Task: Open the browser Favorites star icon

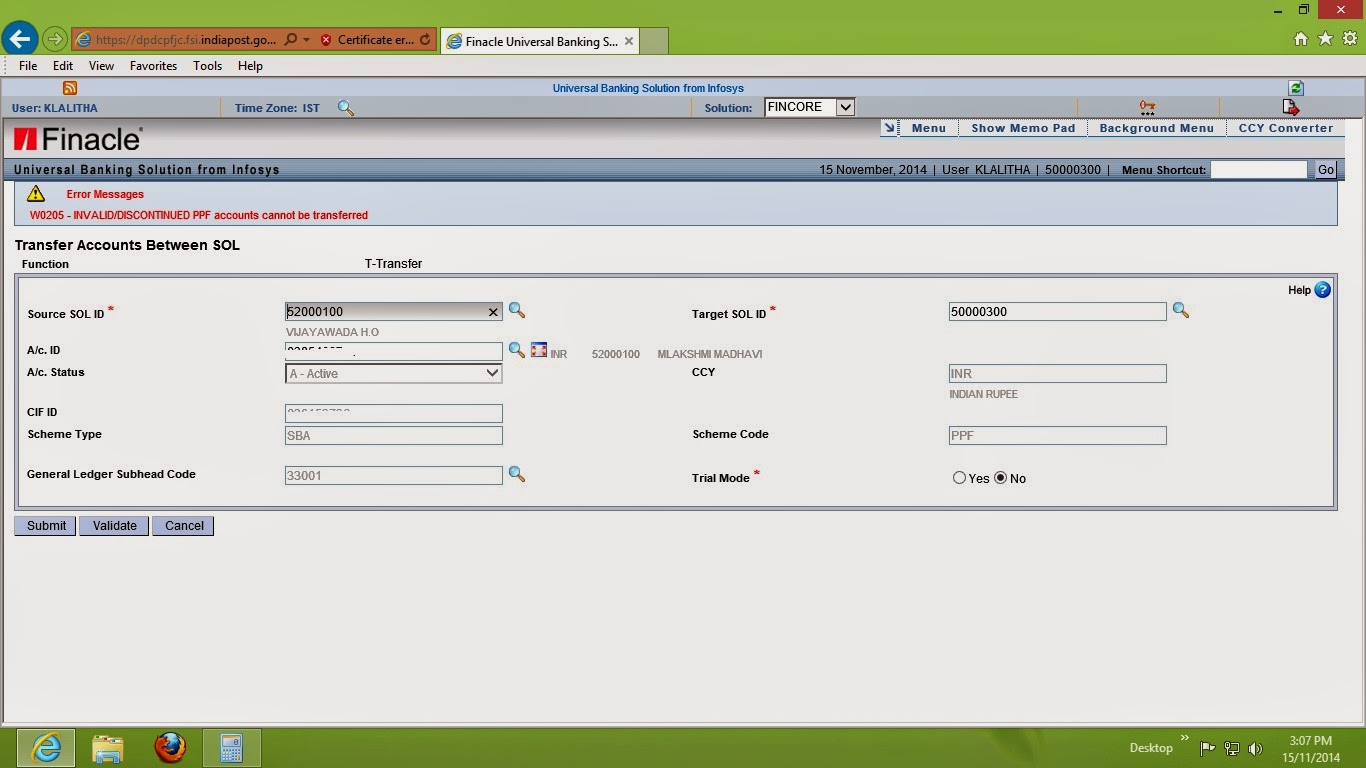Action: (1325, 39)
